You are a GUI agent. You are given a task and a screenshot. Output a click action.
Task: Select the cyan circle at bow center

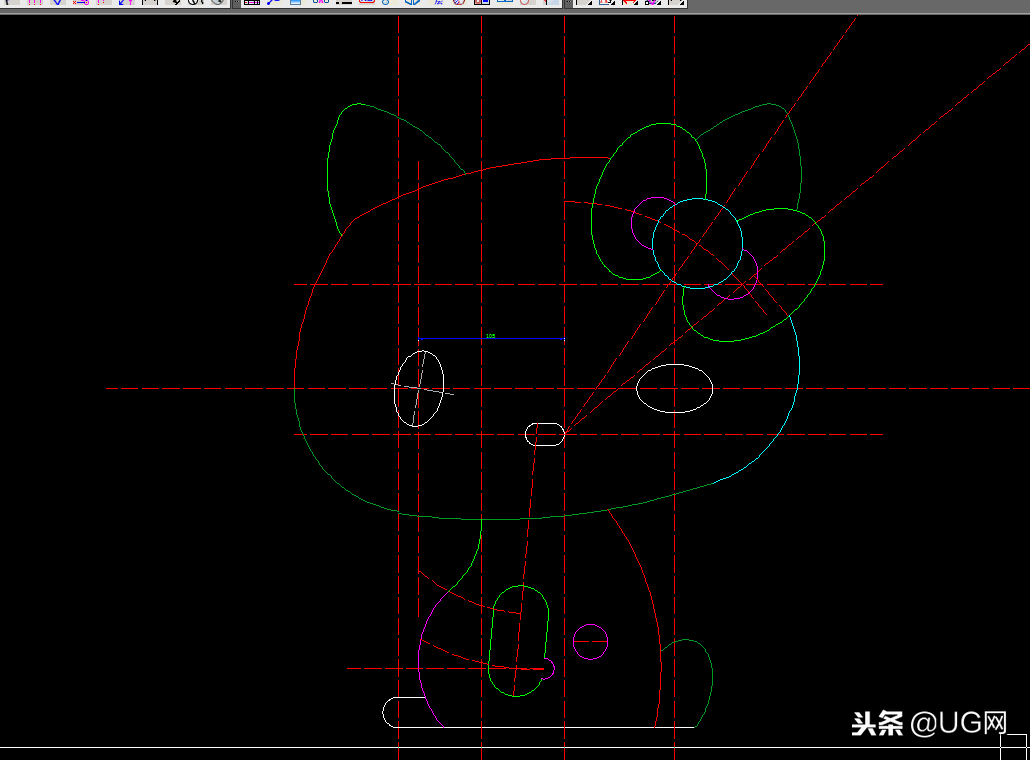(x=698, y=243)
